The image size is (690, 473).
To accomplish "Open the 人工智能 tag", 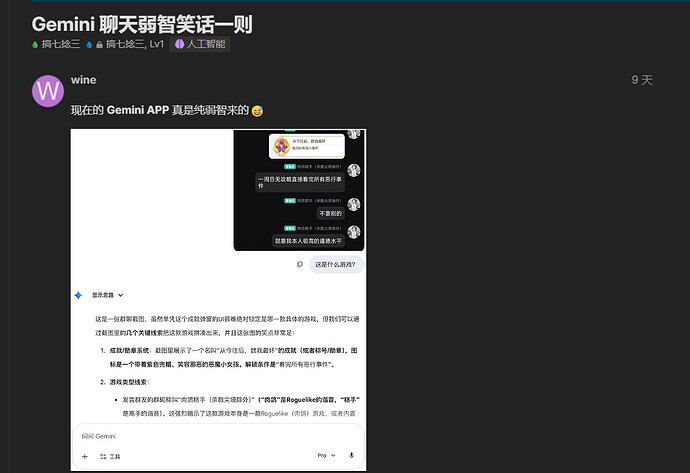I will (x=200, y=44).
